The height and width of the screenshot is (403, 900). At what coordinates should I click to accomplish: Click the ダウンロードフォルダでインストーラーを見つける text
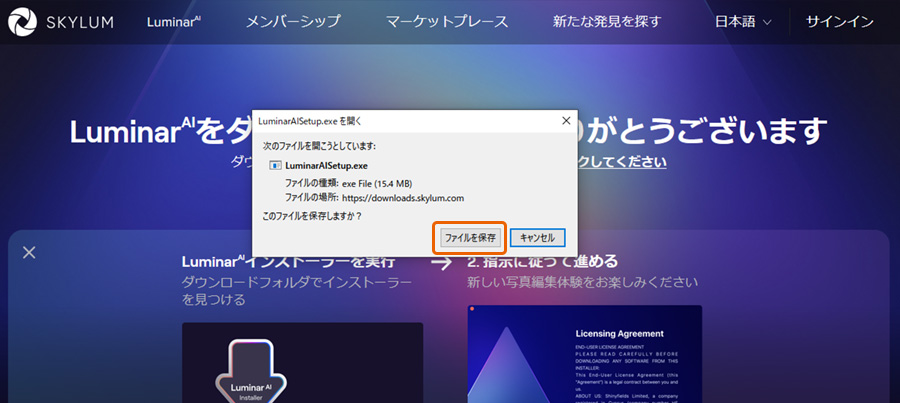pyautogui.click(x=297, y=290)
